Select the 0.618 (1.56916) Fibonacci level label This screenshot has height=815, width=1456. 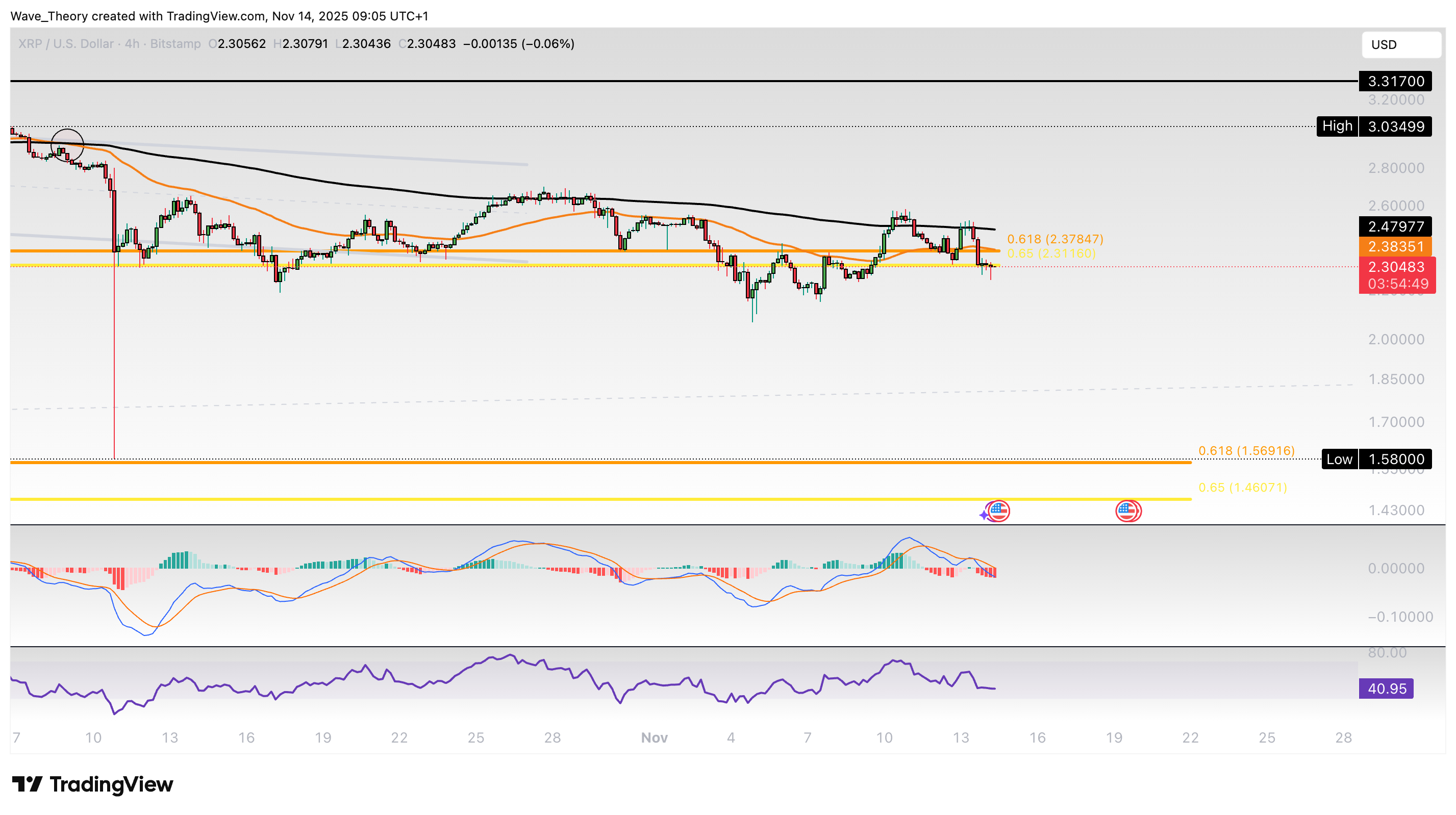1246,450
